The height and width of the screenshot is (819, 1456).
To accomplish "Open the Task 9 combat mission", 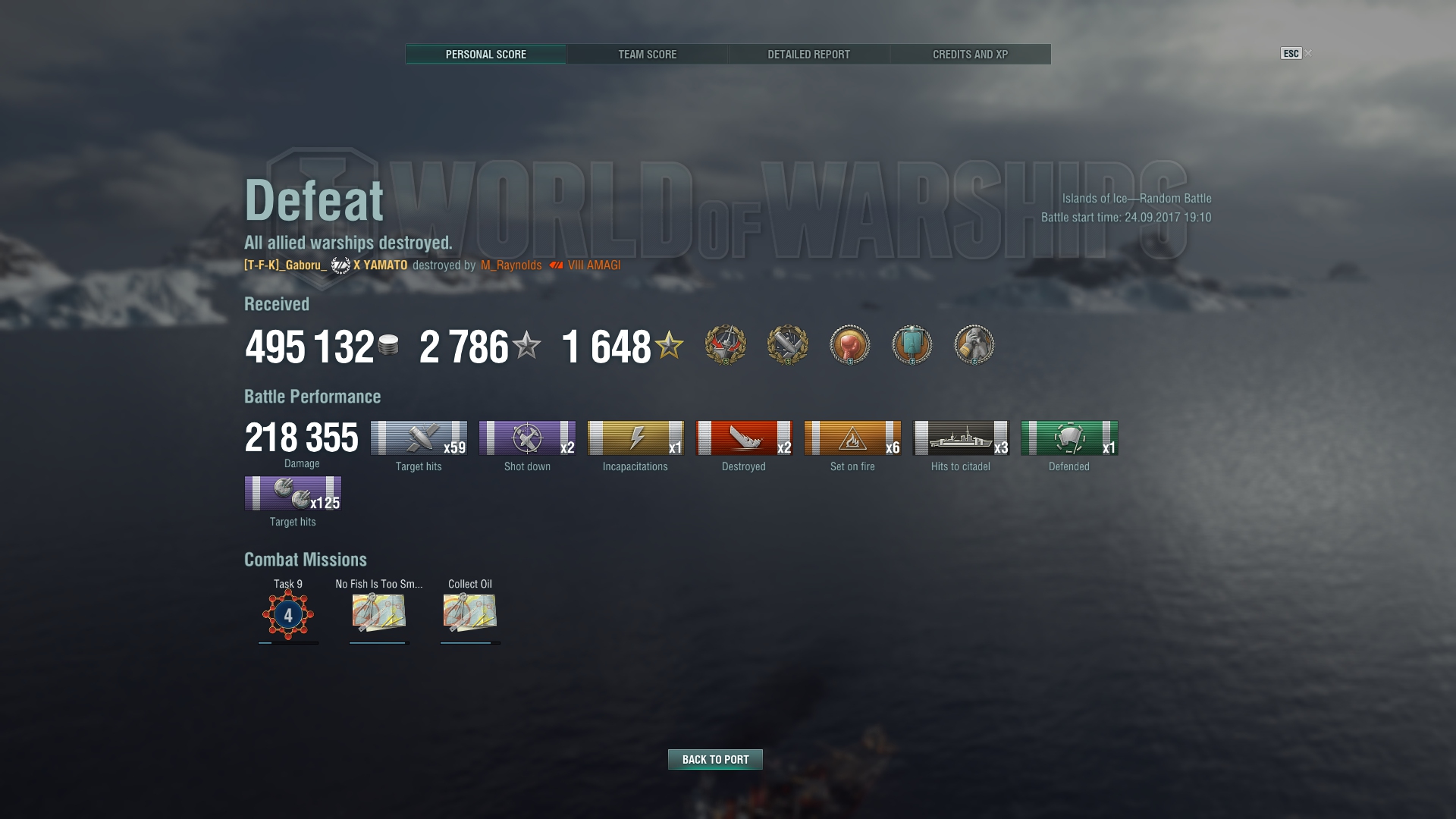I will (288, 615).
